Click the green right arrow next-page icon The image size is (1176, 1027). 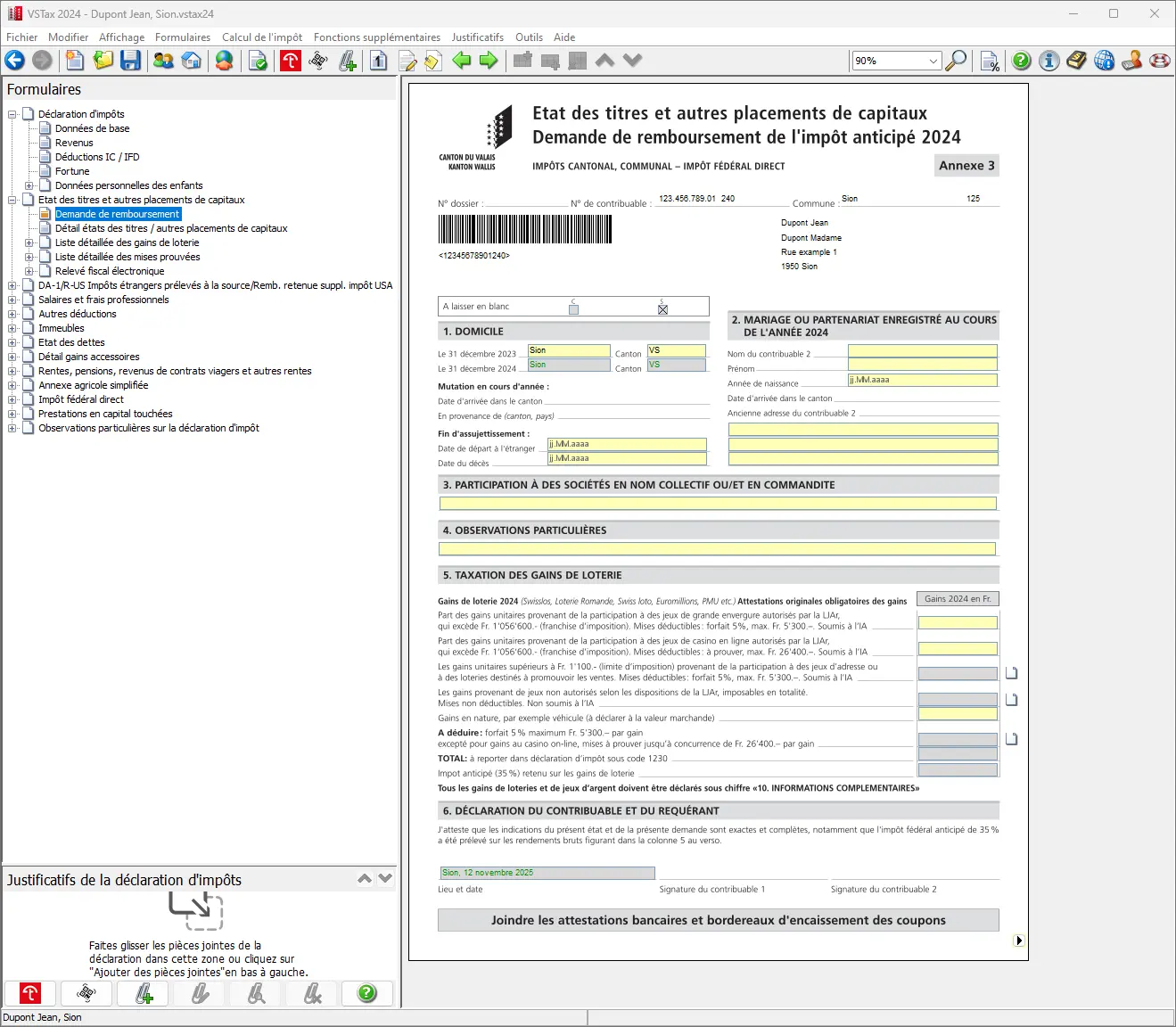(x=489, y=61)
